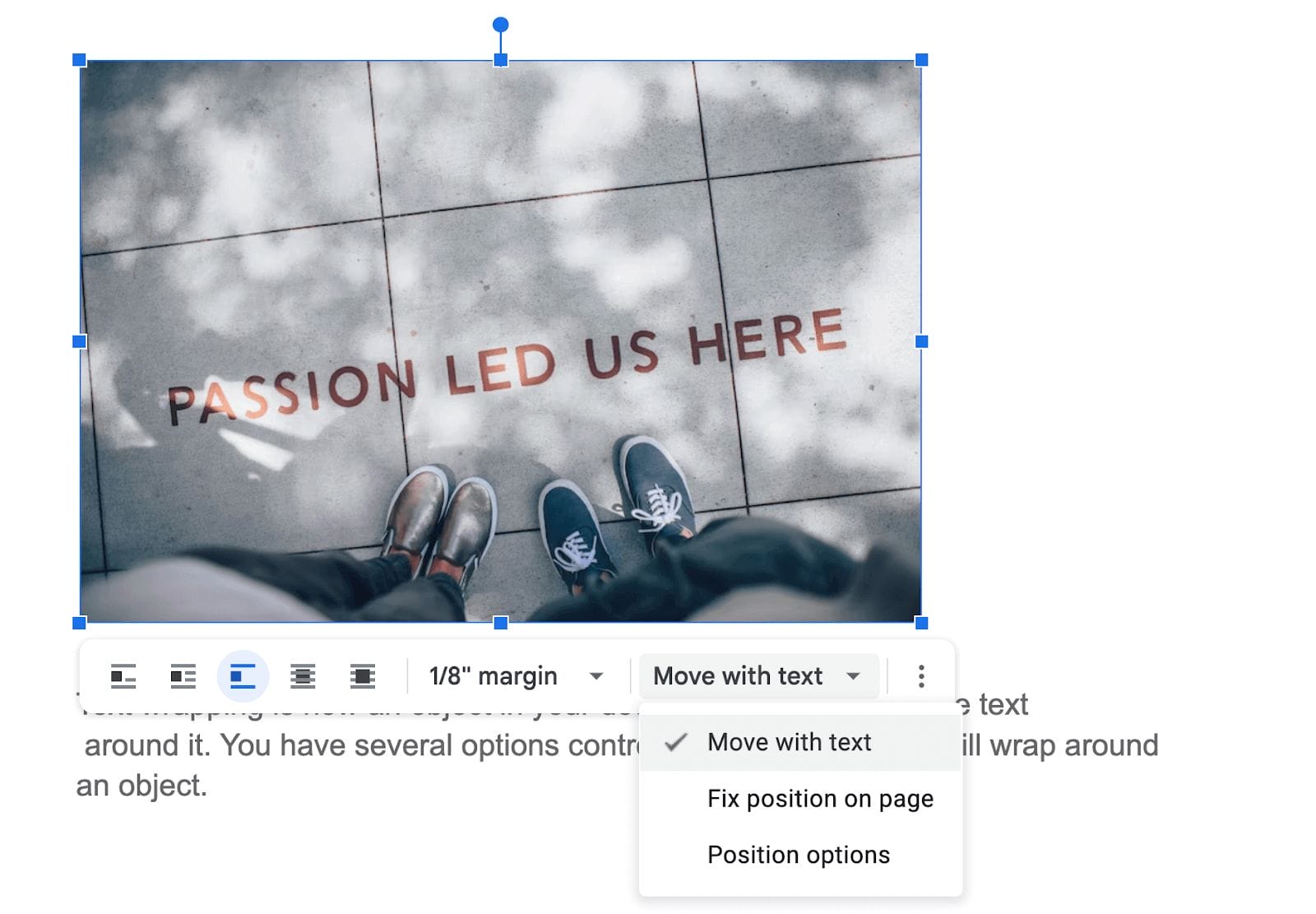The image size is (1316, 914).
Task: Select the In line text wrapping icon
Action: click(123, 676)
